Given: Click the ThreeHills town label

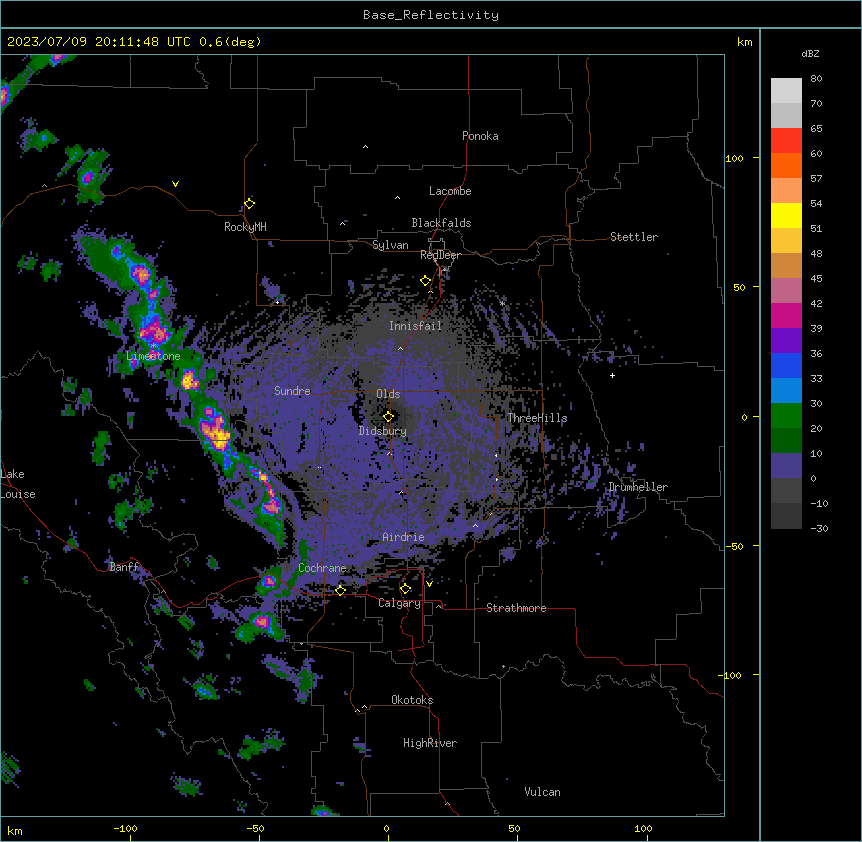Looking at the screenshot, I should (537, 418).
